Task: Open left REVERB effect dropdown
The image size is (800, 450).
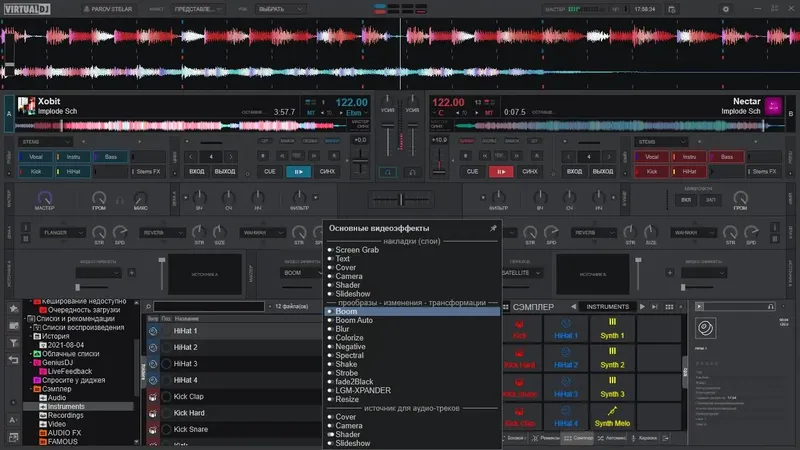Action: click(162, 233)
